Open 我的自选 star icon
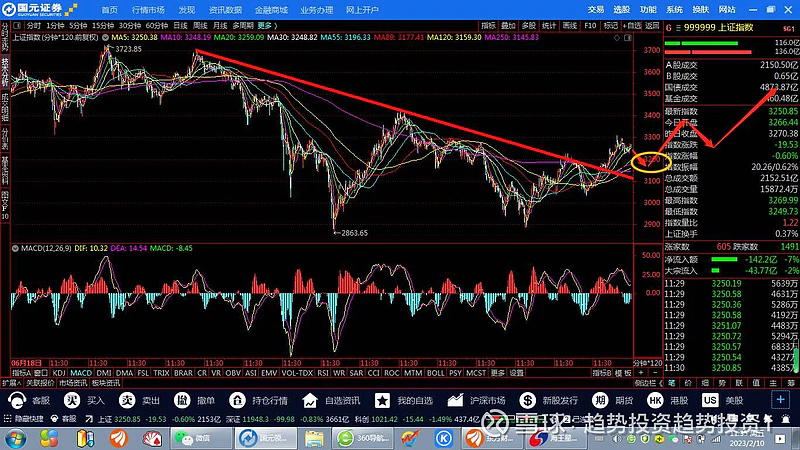Image resolution: width=800 pixels, height=450 pixels. pos(382,401)
